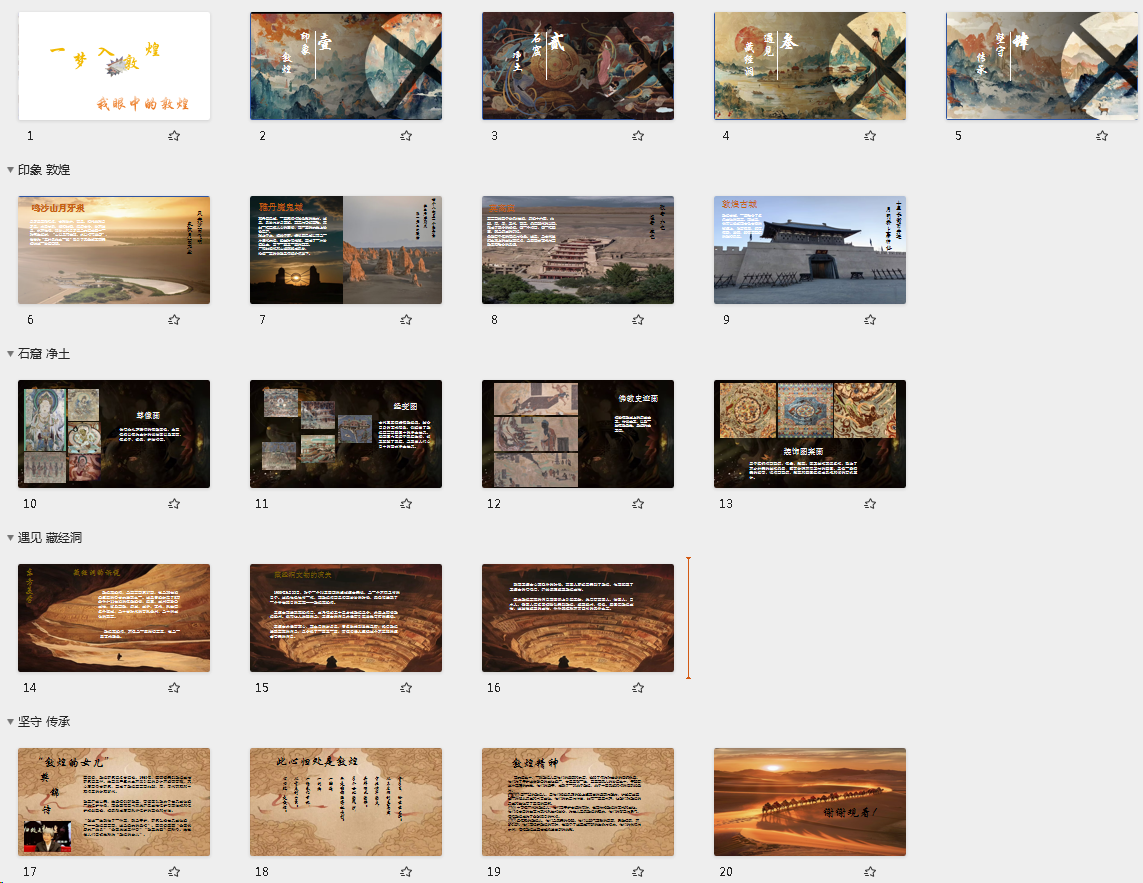Click the transition star icon under slide 16
Viewport: 1143px width, 883px height.
[638, 687]
